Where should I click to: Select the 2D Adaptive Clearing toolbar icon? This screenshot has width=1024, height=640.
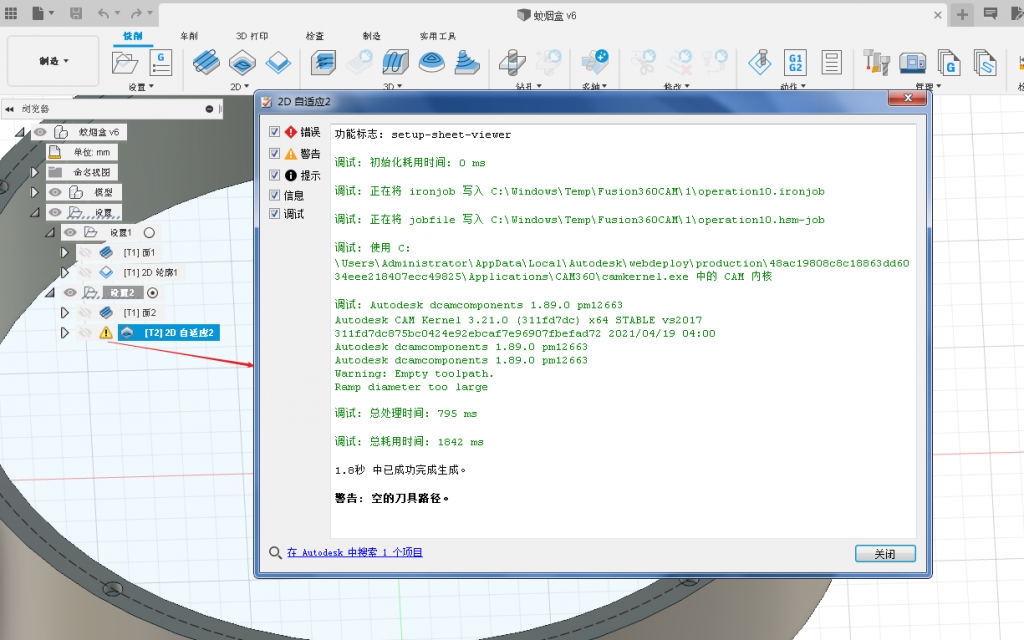pos(242,63)
